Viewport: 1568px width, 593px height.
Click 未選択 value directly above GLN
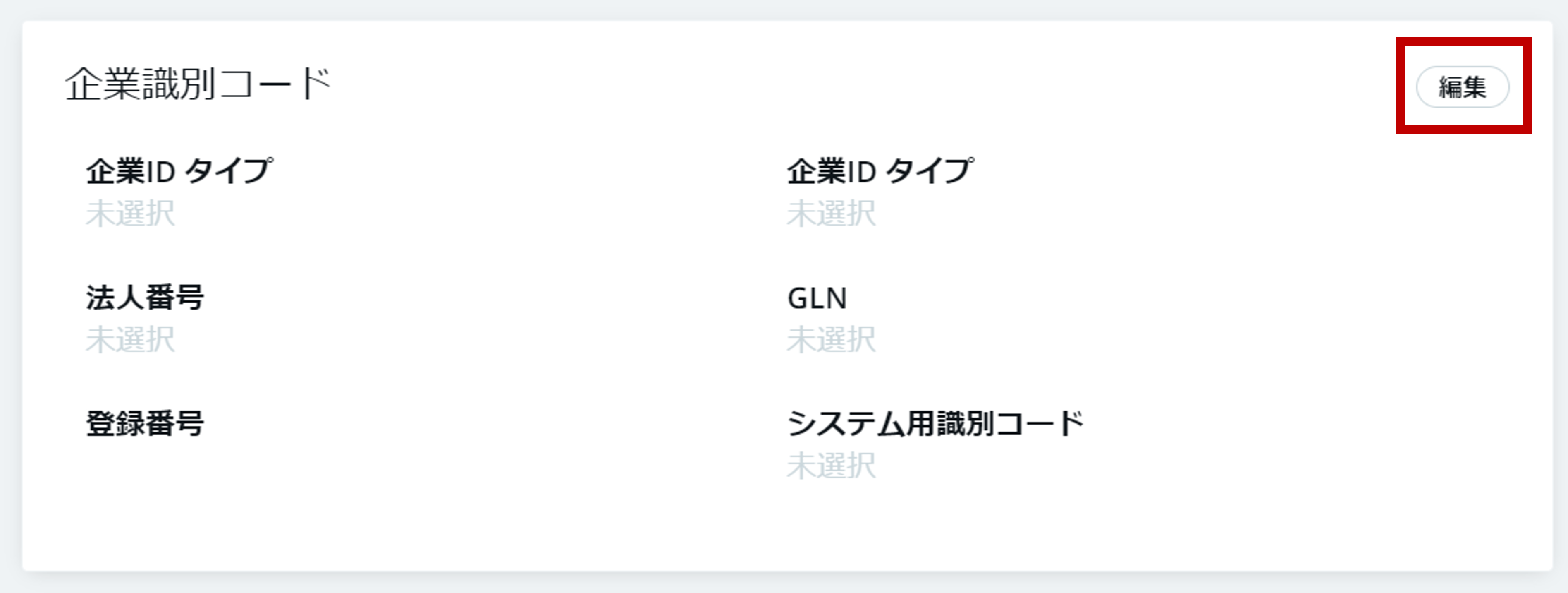831,213
